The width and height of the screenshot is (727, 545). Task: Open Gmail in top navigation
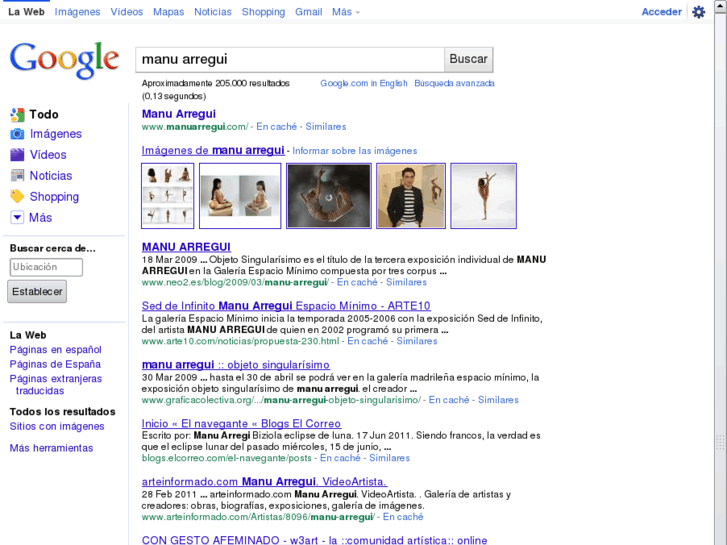(309, 12)
